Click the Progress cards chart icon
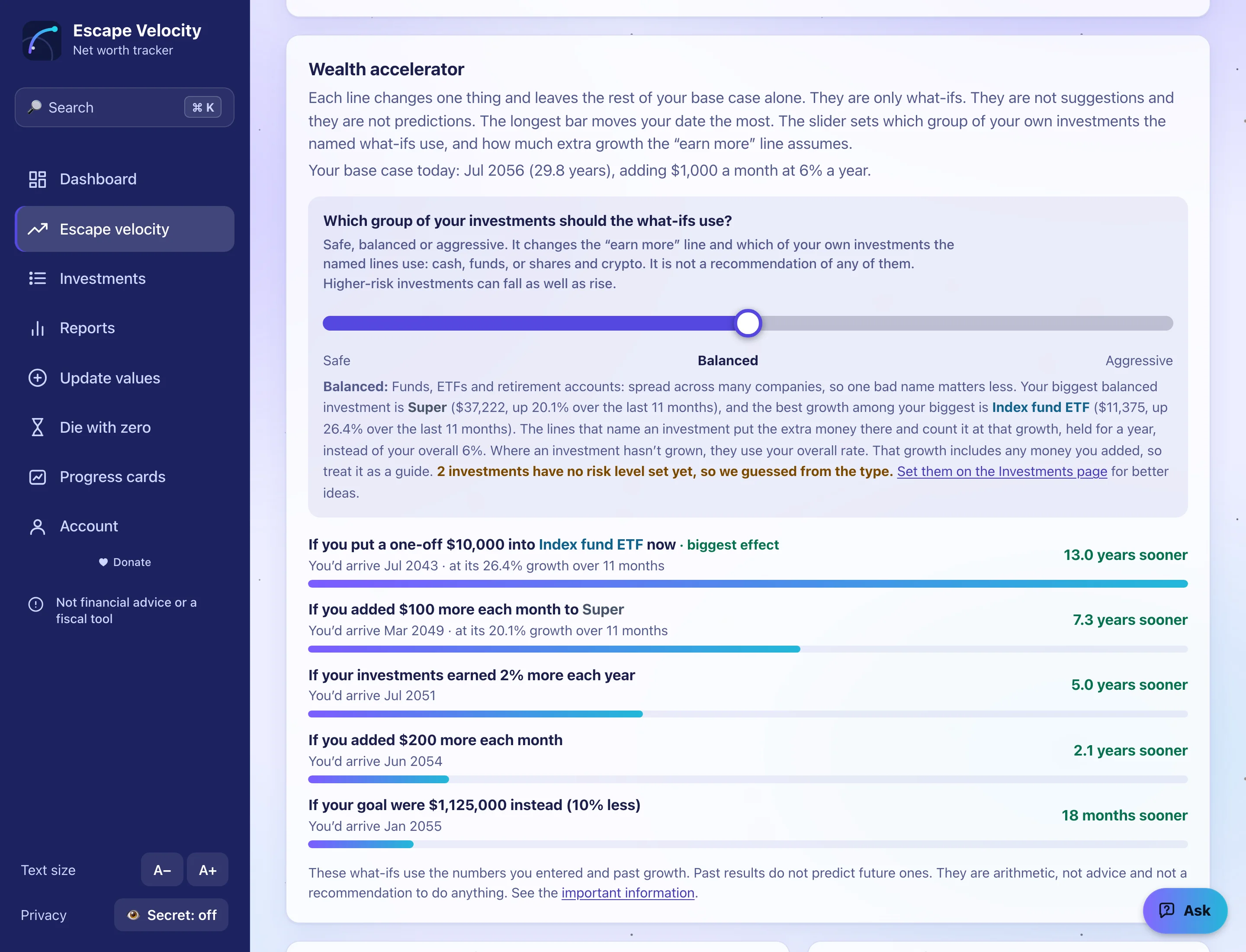 (x=37, y=477)
